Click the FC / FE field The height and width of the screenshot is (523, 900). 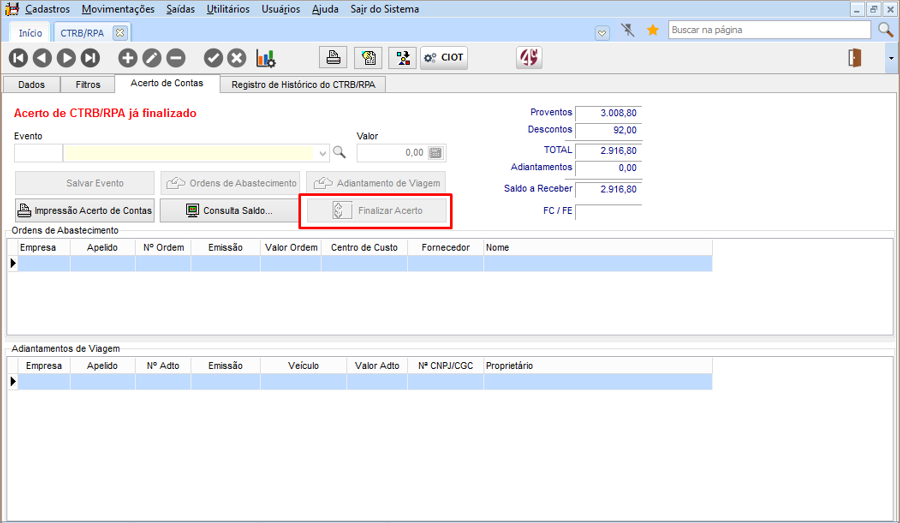608,211
